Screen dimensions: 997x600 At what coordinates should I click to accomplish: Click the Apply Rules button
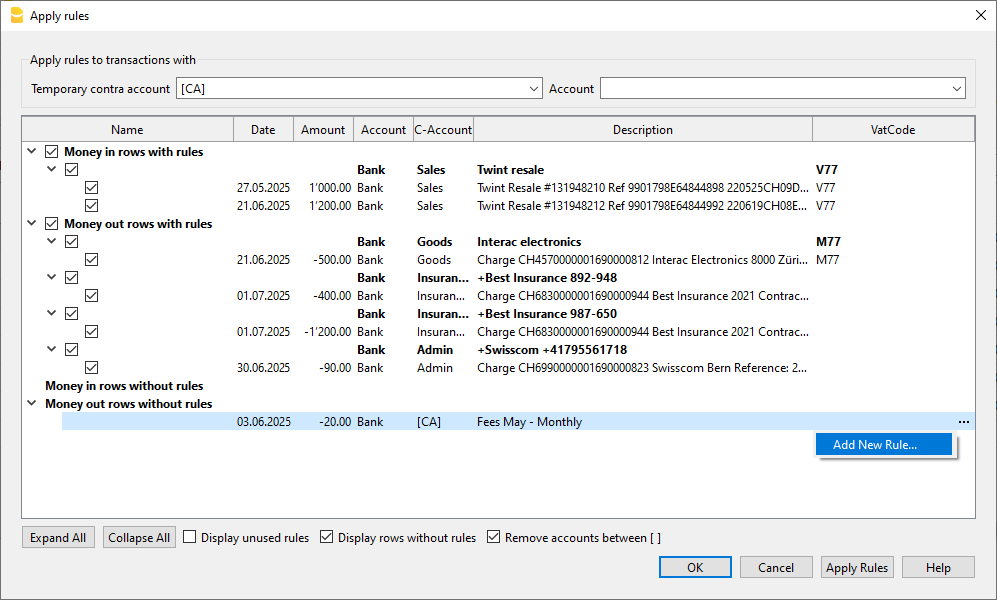pyautogui.click(x=857, y=567)
